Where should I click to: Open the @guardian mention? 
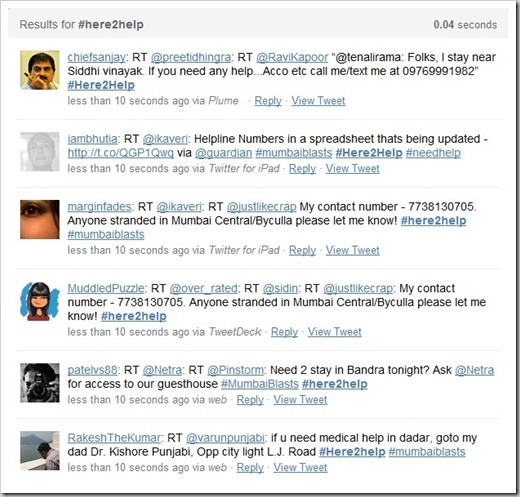pyautogui.click(x=224, y=153)
